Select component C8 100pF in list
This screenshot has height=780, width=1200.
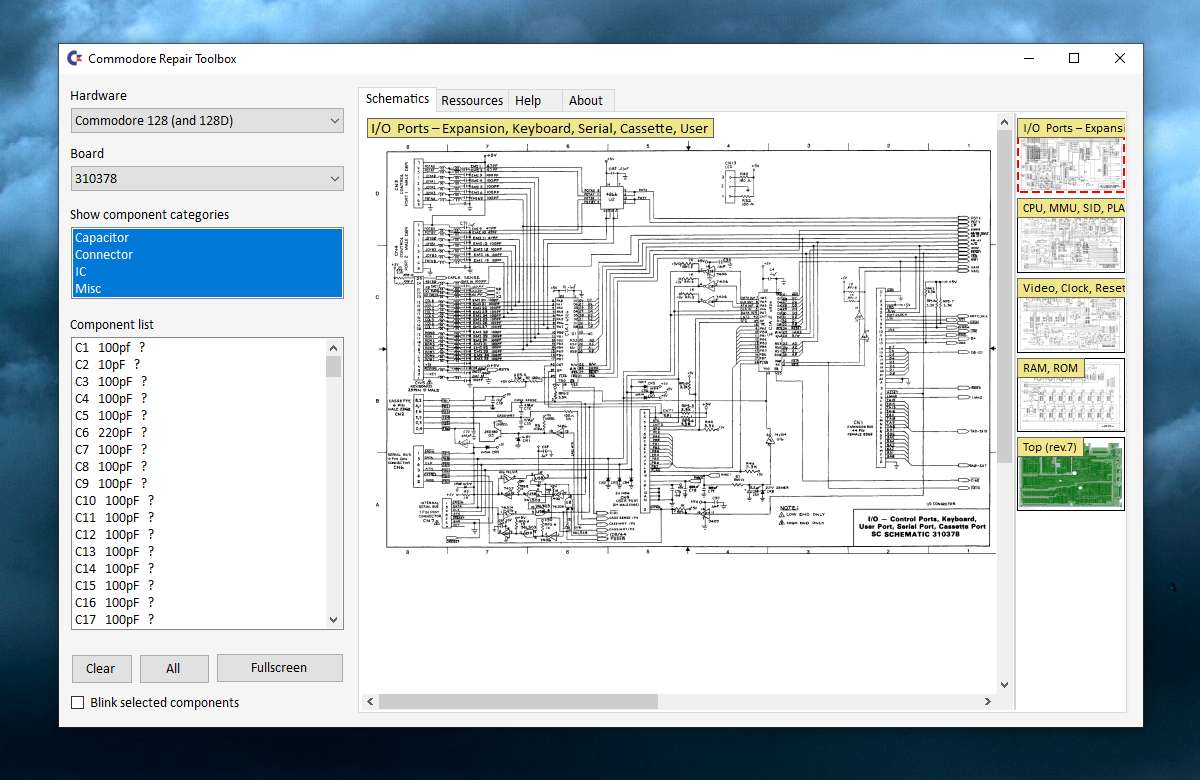click(199, 467)
